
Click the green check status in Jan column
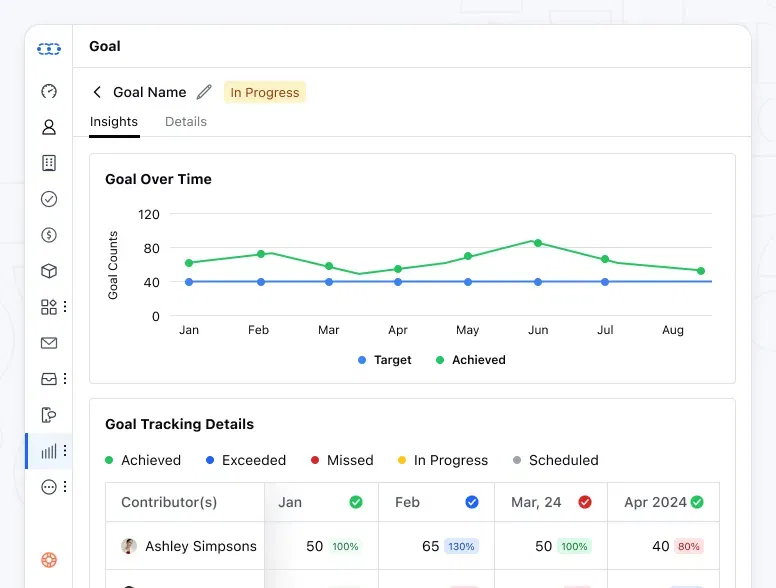tap(356, 502)
